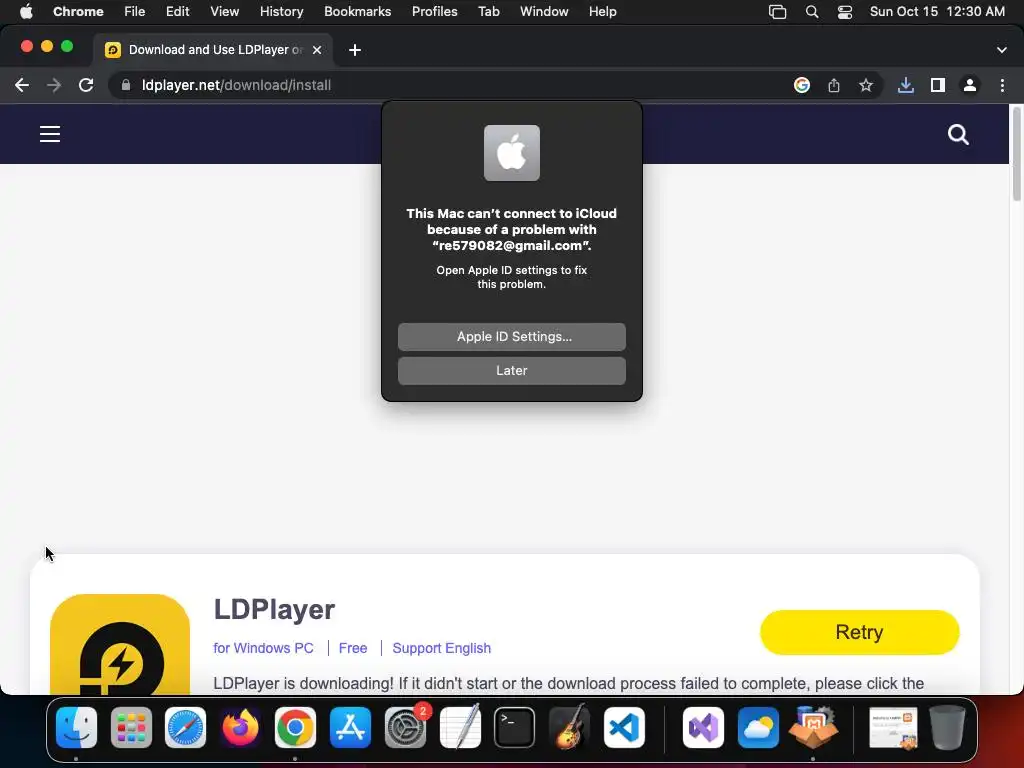Click the Support English link
The width and height of the screenshot is (1024, 768).
(441, 648)
